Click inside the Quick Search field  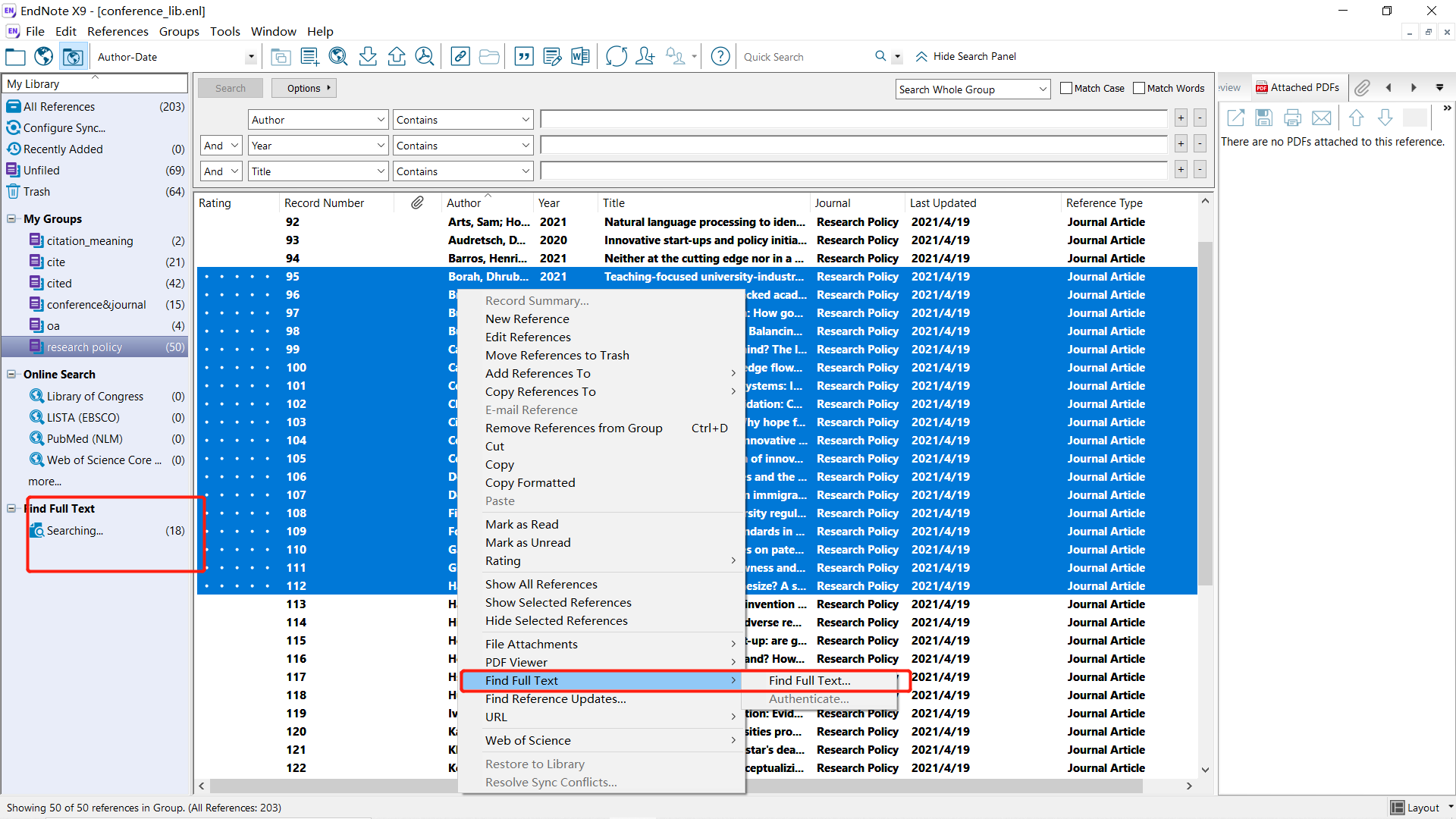tap(804, 56)
